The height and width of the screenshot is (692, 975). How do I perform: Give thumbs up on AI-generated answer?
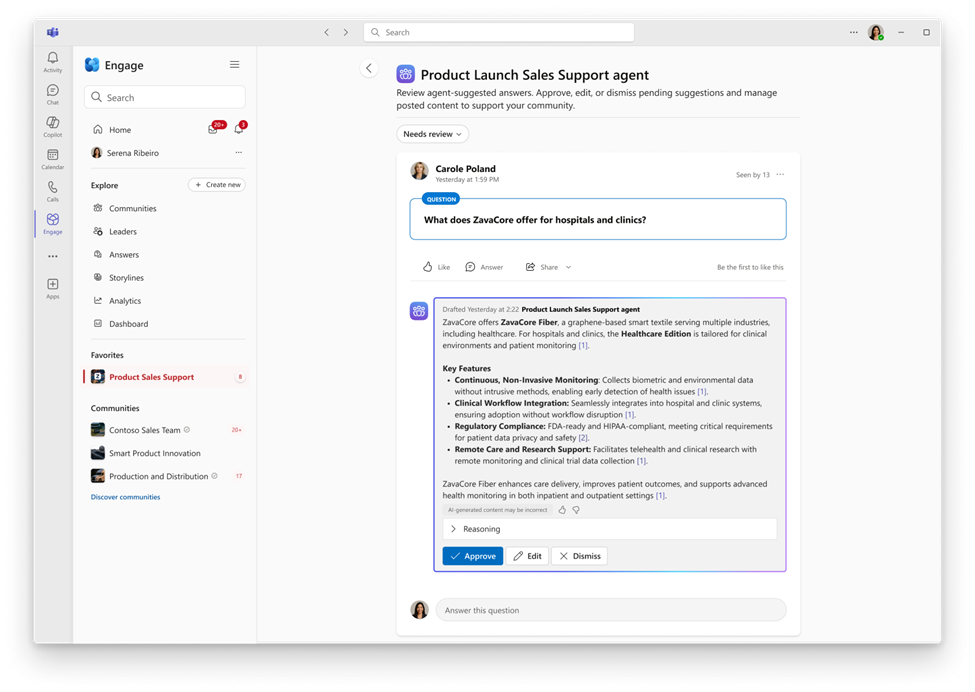click(562, 510)
